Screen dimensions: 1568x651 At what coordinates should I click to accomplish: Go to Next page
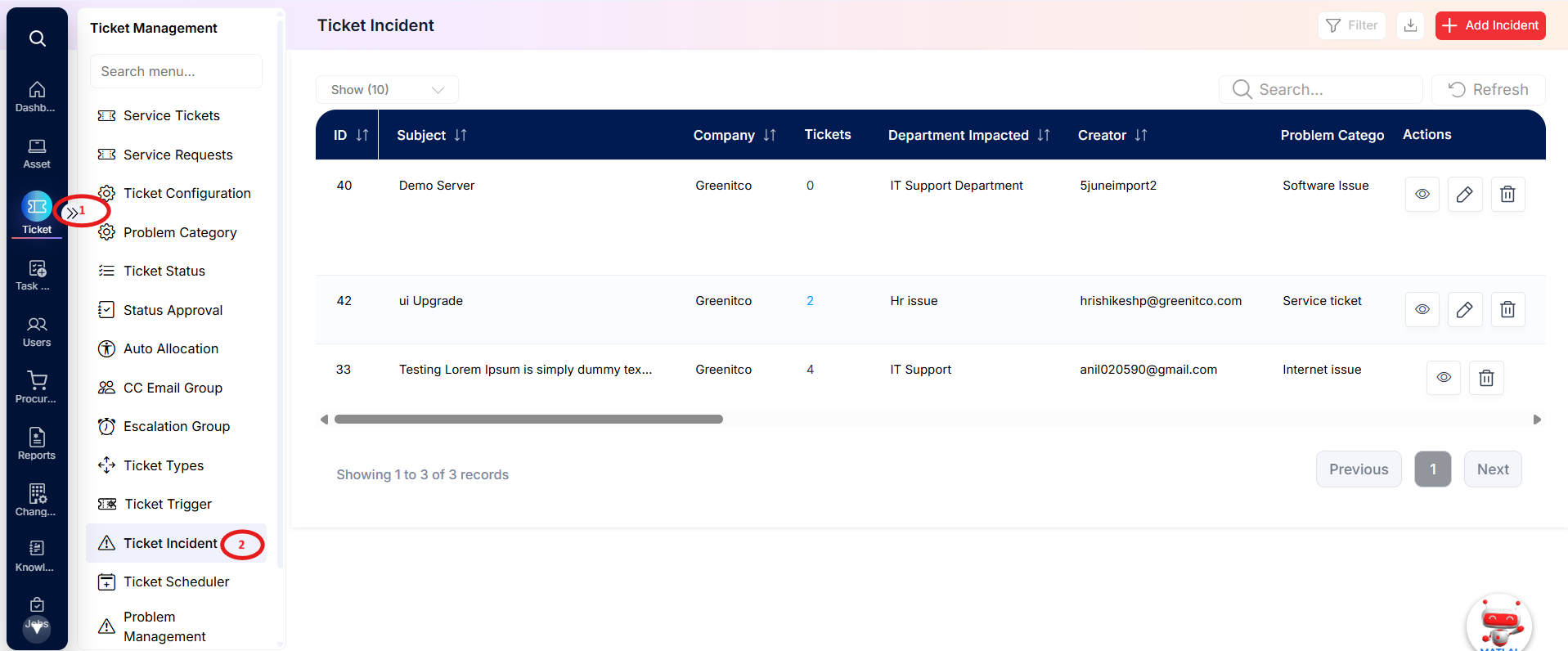(1493, 469)
